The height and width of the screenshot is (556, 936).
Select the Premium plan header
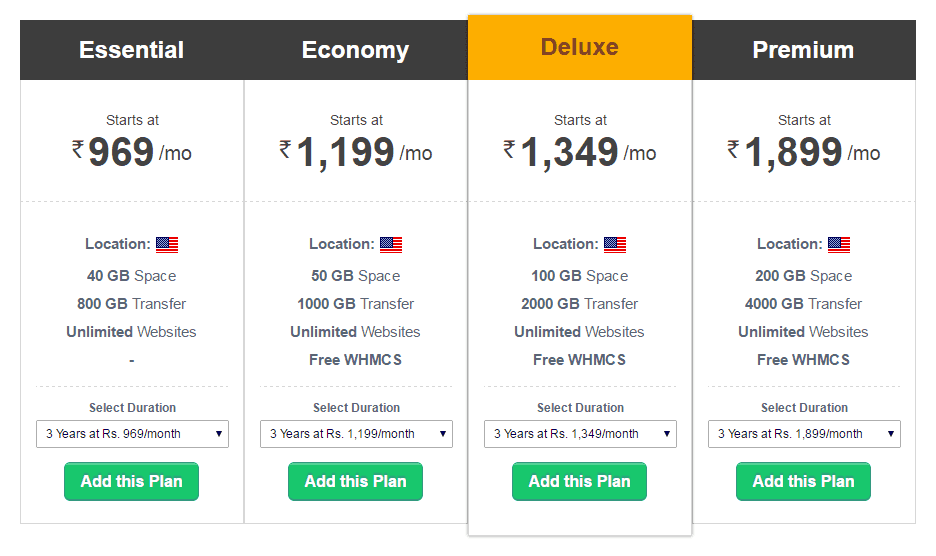click(804, 50)
